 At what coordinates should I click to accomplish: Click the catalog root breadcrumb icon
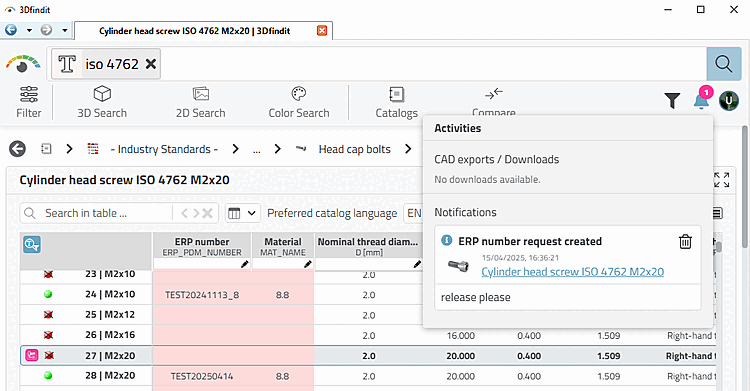coord(46,149)
